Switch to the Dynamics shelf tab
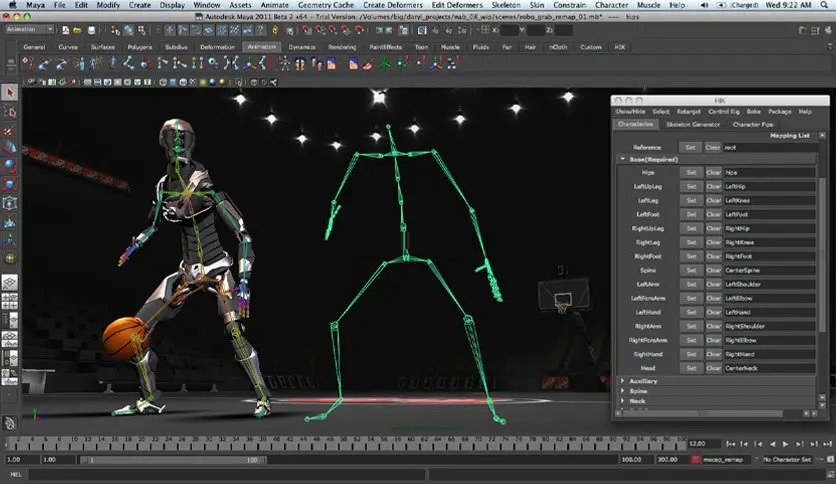This screenshot has width=836, height=484. point(302,47)
